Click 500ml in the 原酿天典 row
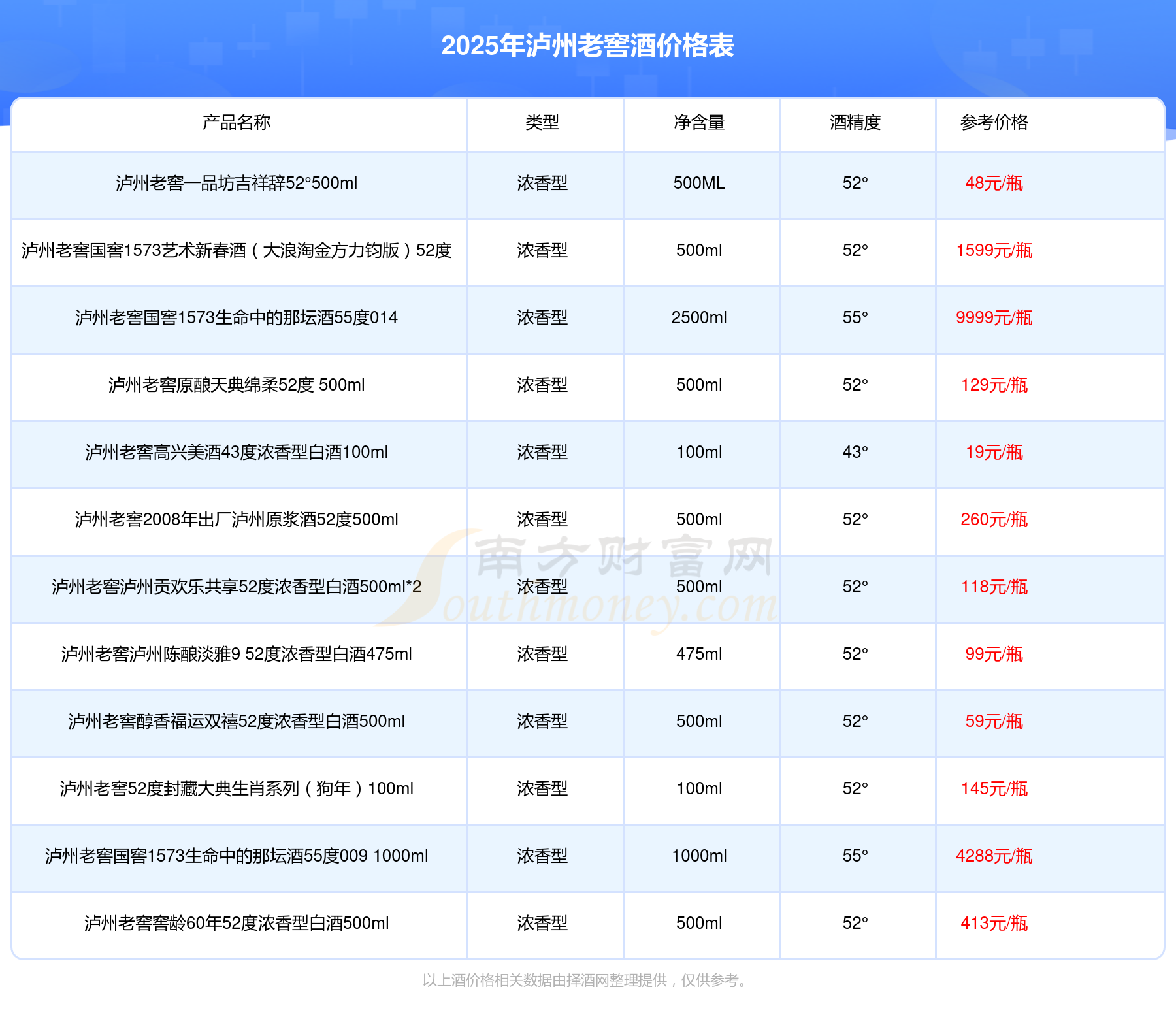Image resolution: width=1176 pixels, height=1019 pixels. (699, 385)
